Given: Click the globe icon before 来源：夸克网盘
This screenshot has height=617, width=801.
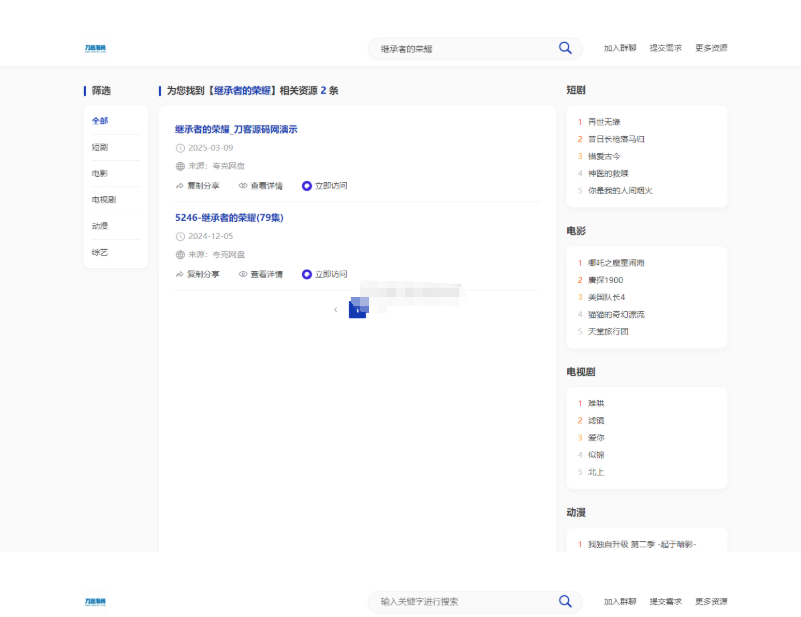Looking at the screenshot, I should click(x=179, y=166).
